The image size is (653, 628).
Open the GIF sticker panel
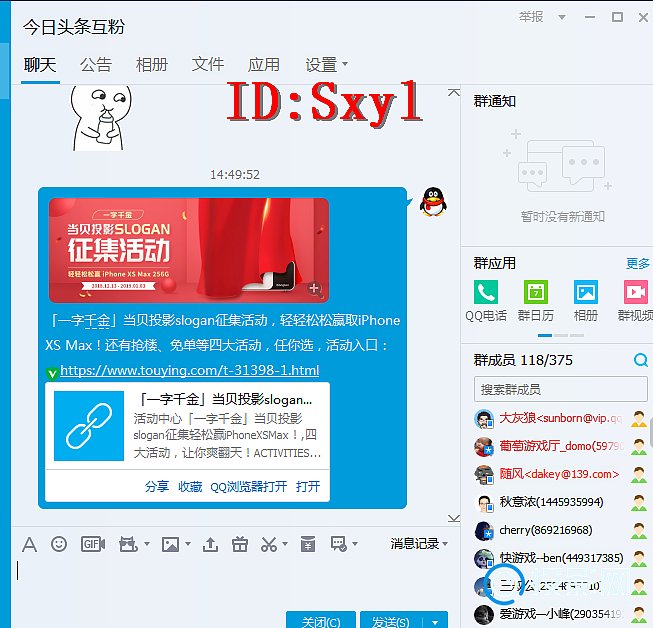pos(92,544)
